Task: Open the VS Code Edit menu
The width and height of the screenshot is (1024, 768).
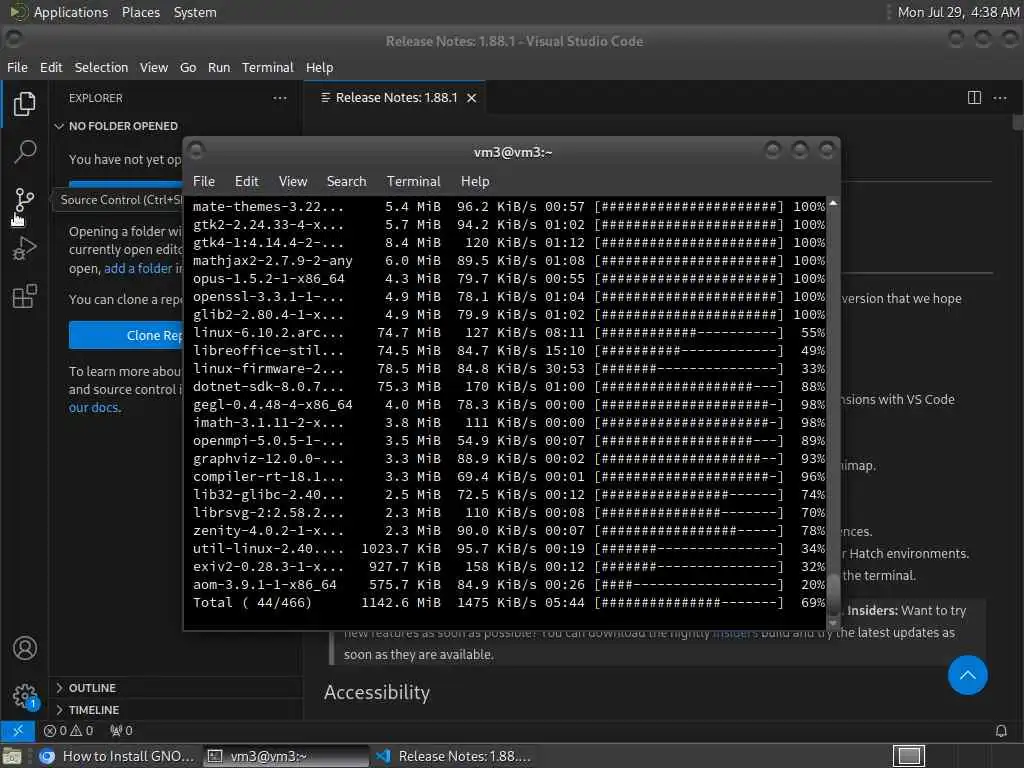Action: tap(51, 67)
